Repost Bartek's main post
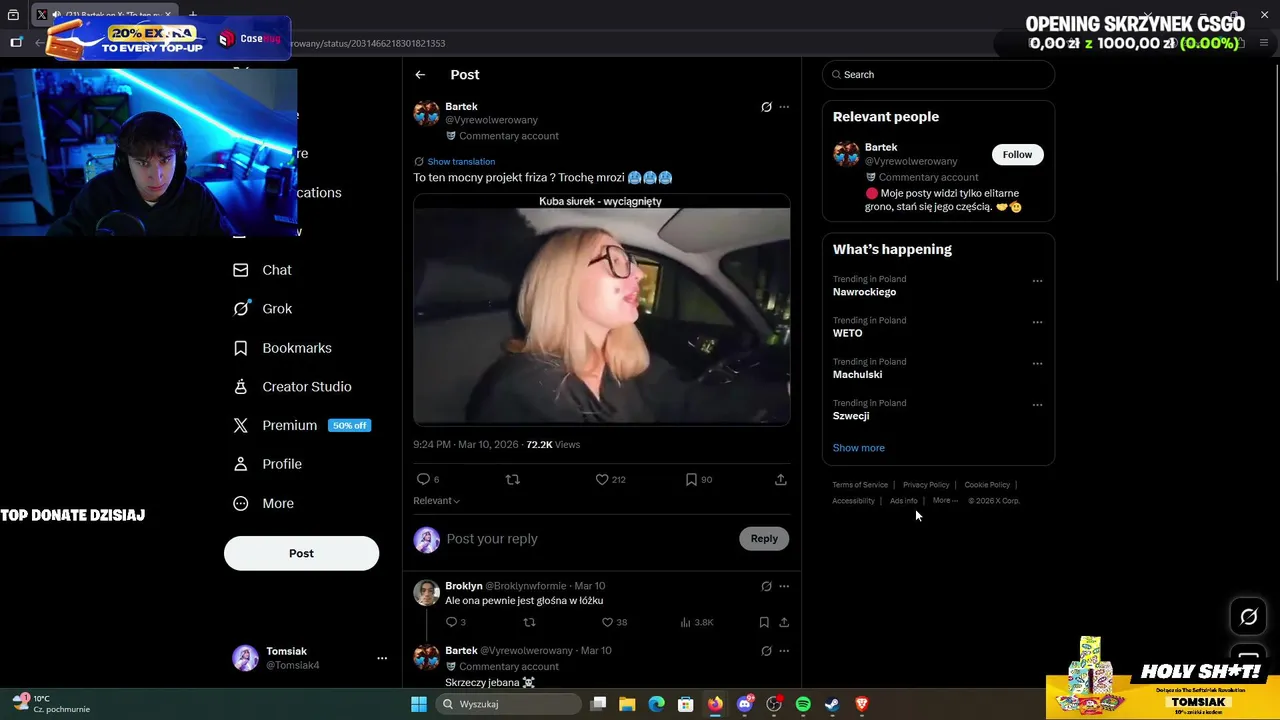This screenshot has height=720, width=1280. tap(513, 480)
